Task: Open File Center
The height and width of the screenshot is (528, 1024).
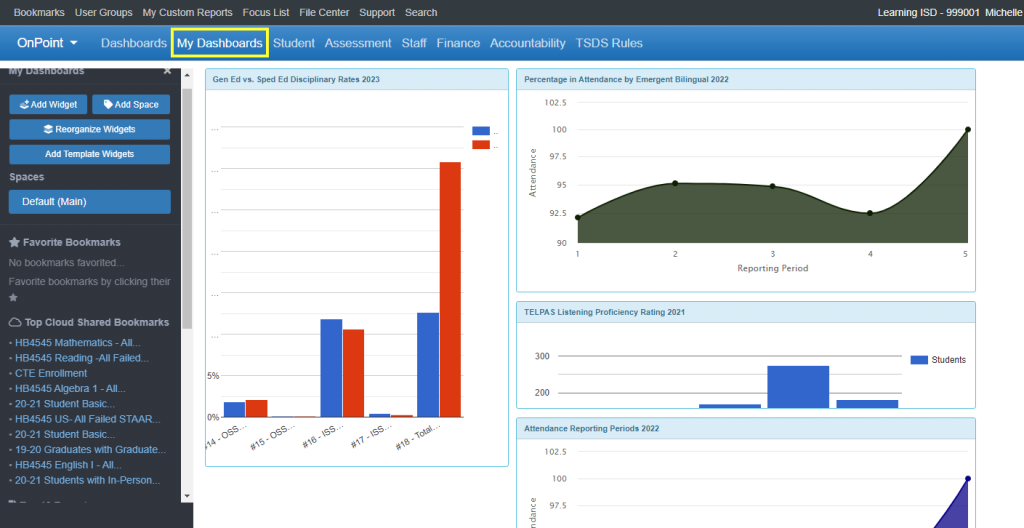Action: click(x=324, y=12)
